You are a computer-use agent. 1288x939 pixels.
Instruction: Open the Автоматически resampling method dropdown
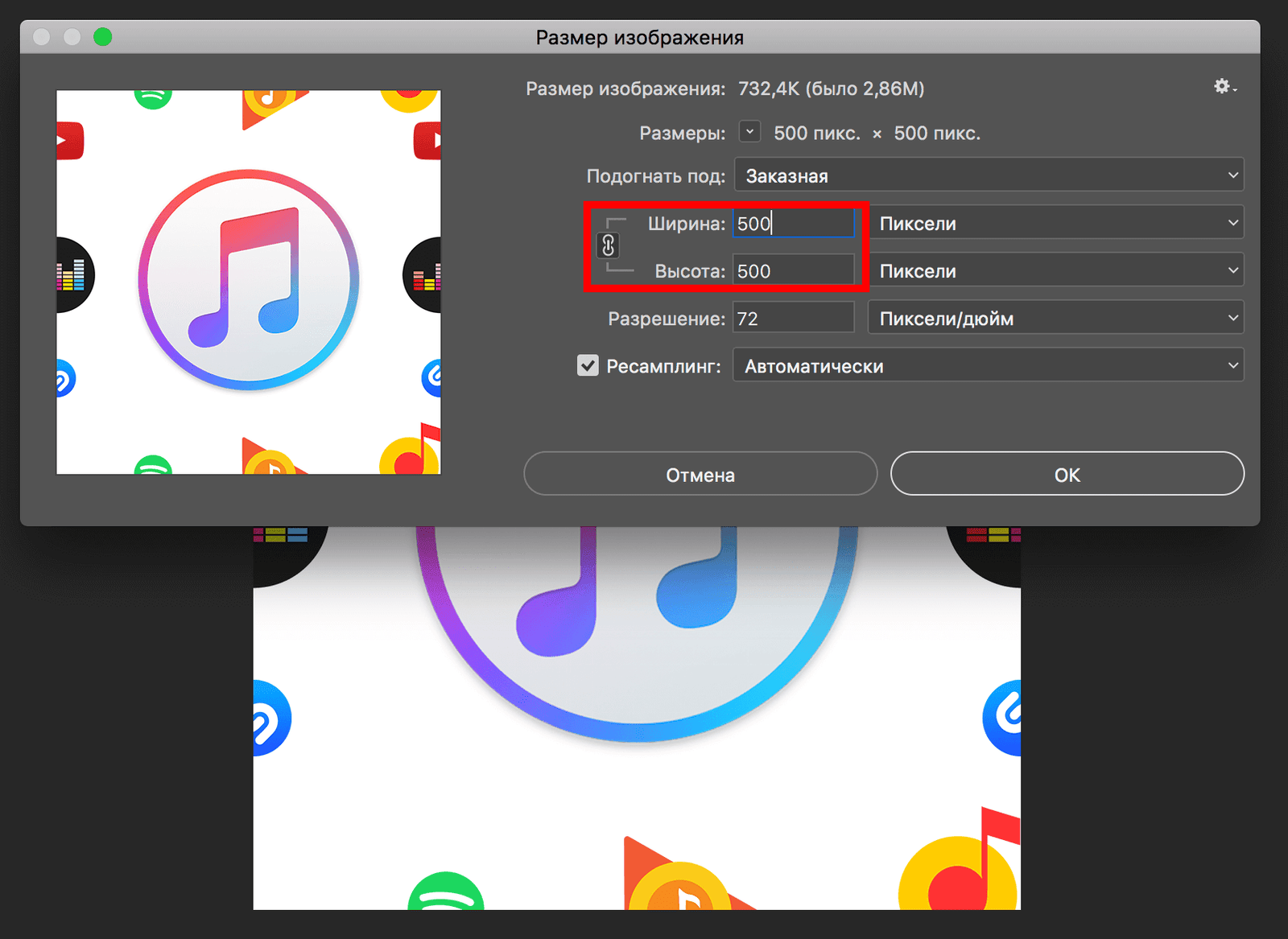coord(988,366)
